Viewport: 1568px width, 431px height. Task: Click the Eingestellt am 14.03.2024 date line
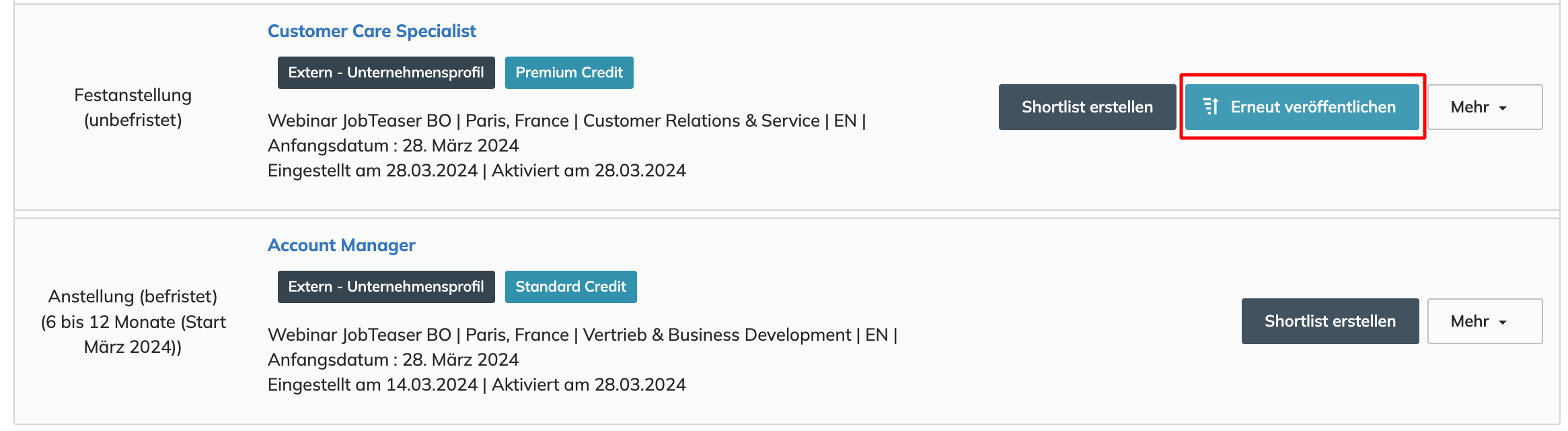point(476,385)
